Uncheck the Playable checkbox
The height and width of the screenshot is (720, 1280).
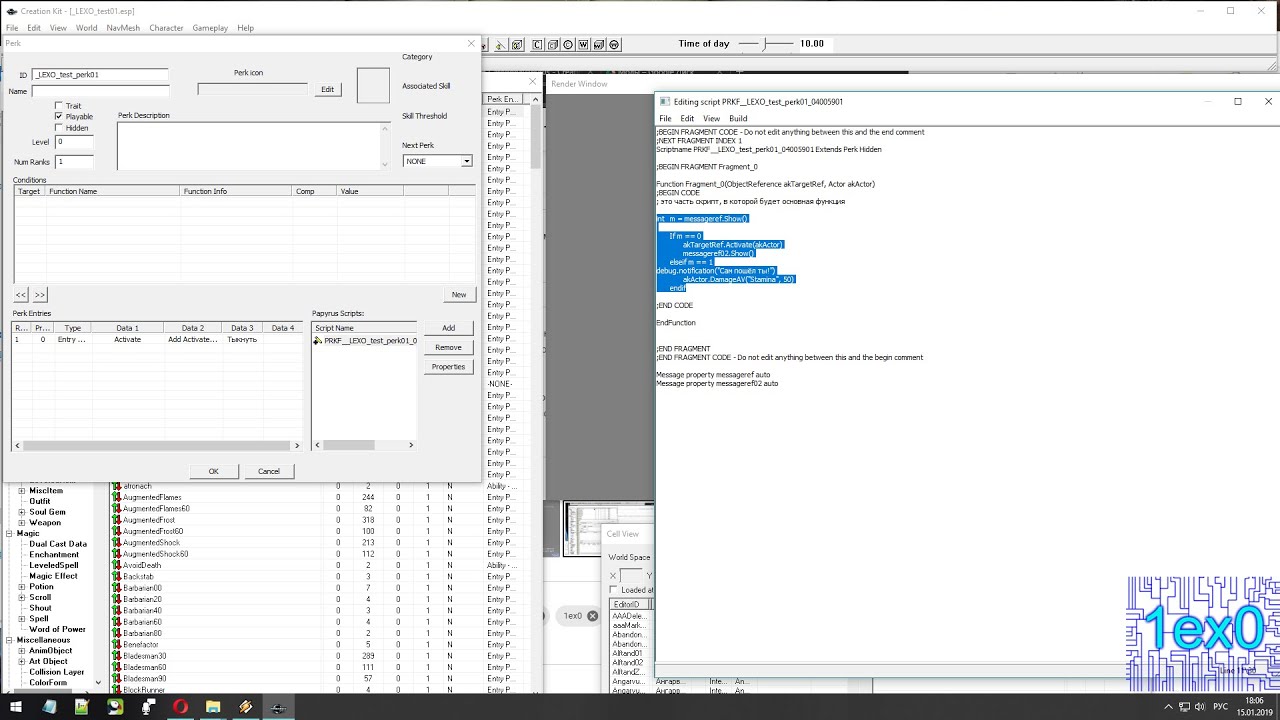(59, 117)
